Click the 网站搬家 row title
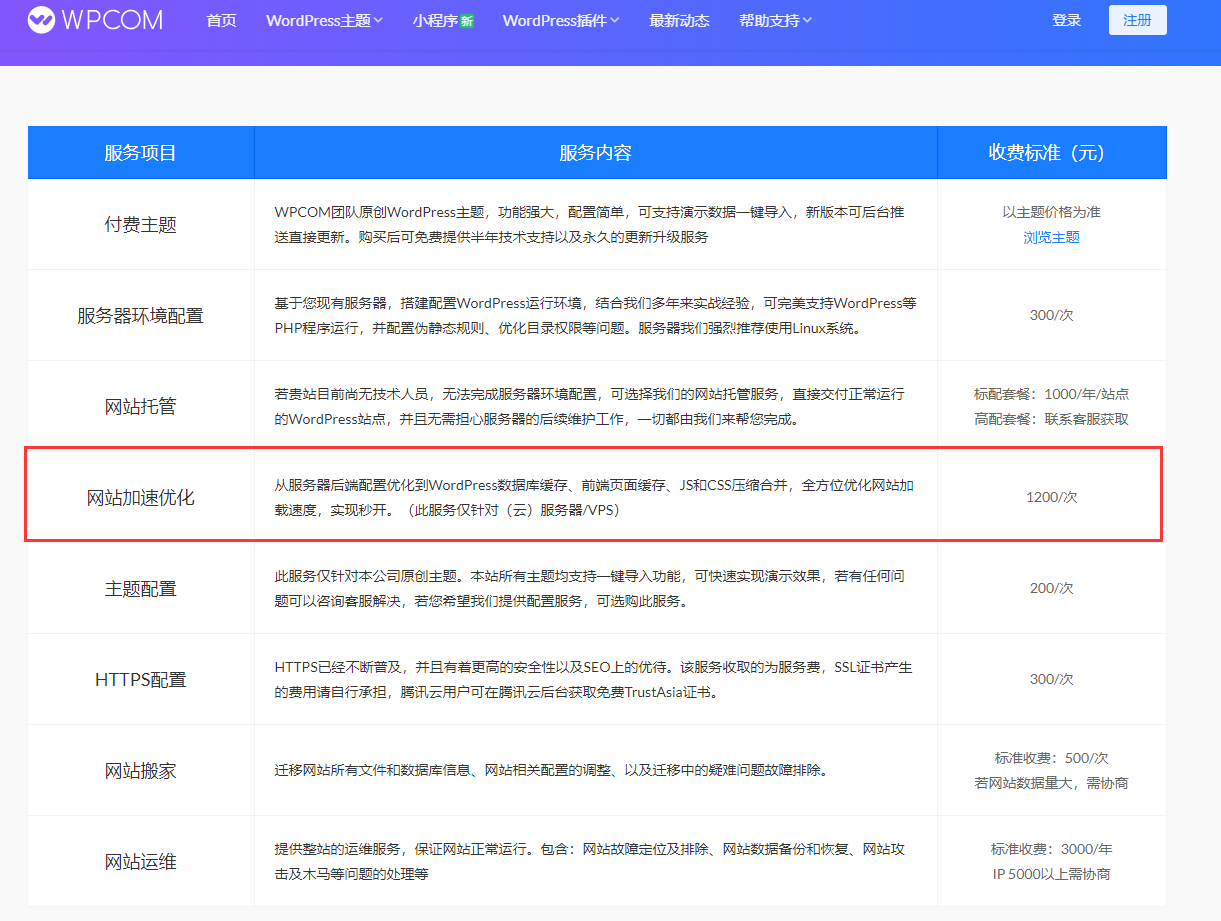1221x921 pixels. pos(141,771)
